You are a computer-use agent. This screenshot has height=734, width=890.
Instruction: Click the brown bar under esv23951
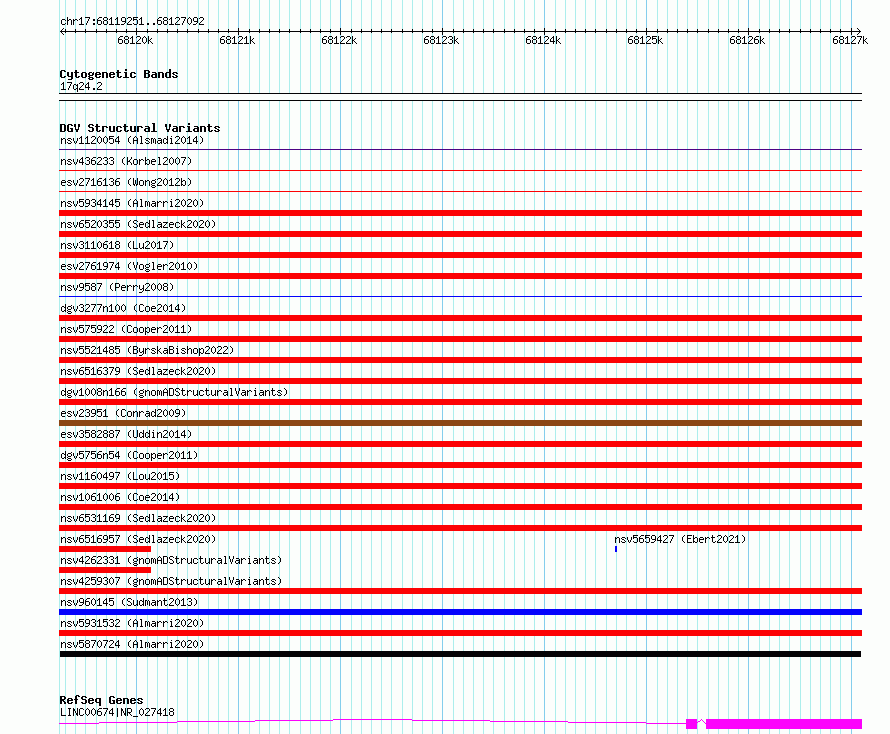460,423
